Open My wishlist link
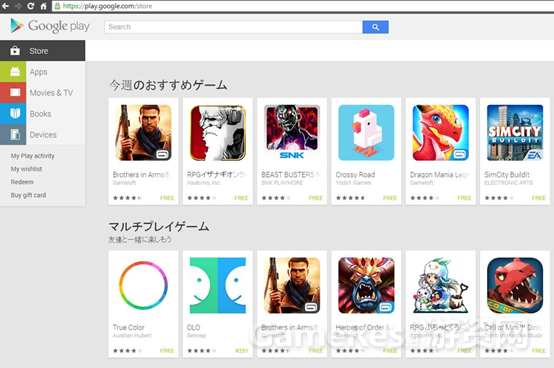 coord(26,169)
